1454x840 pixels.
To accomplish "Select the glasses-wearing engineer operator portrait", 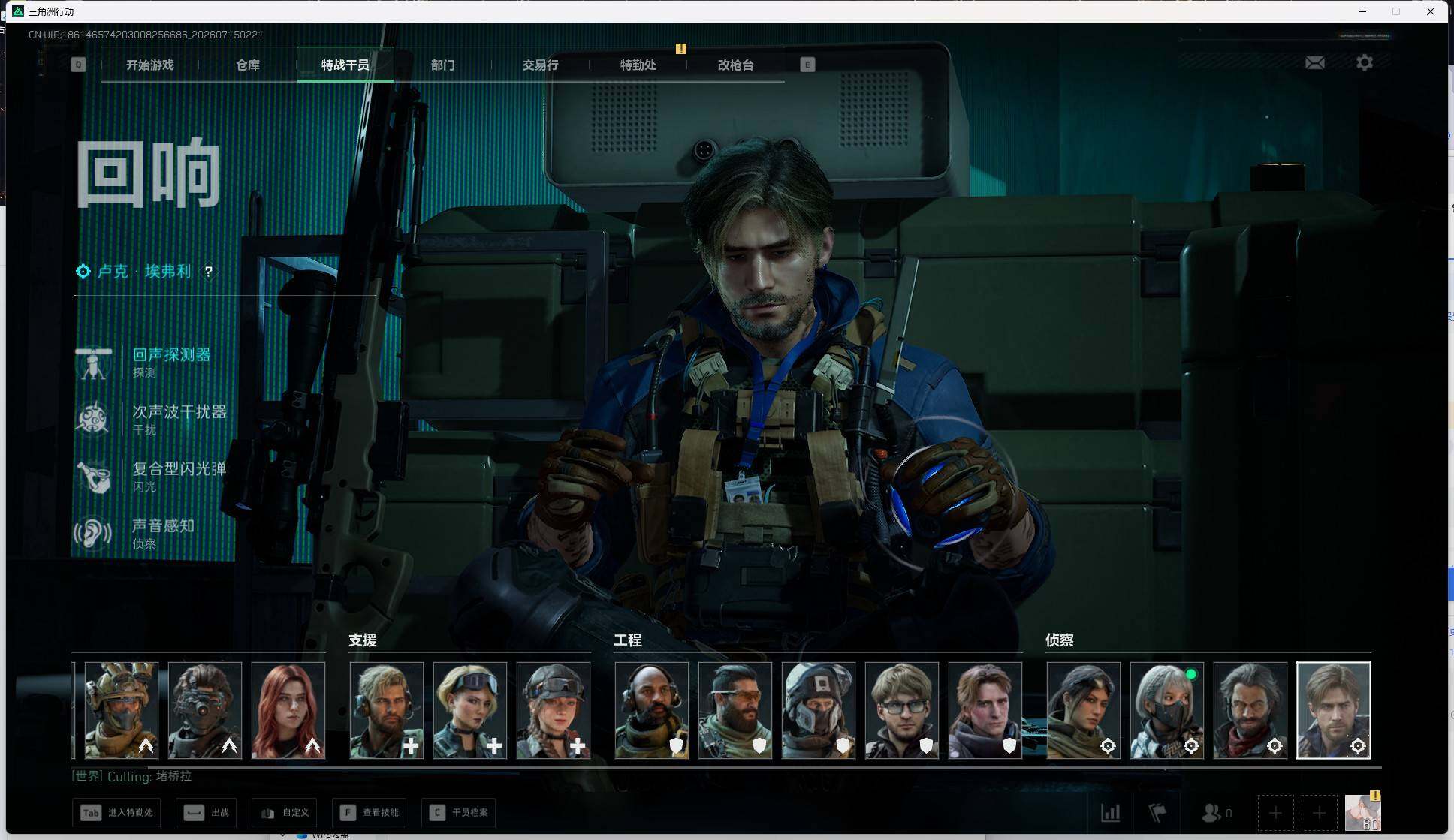I will [x=902, y=710].
